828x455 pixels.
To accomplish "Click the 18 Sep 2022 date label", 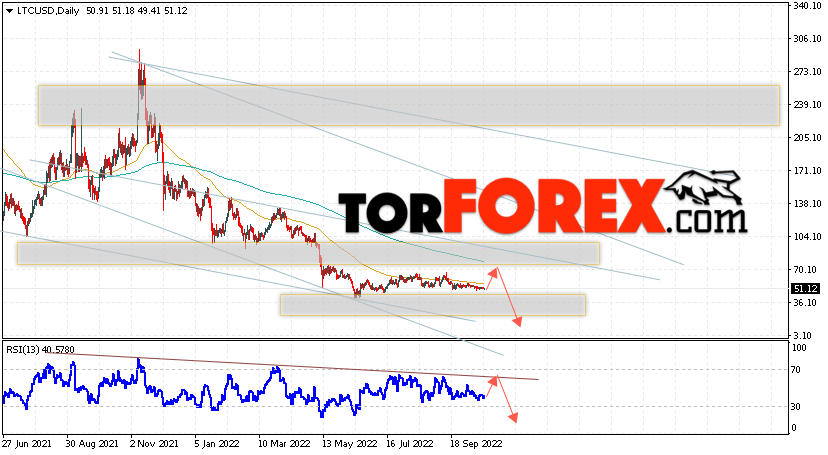I will pyautogui.click(x=476, y=444).
